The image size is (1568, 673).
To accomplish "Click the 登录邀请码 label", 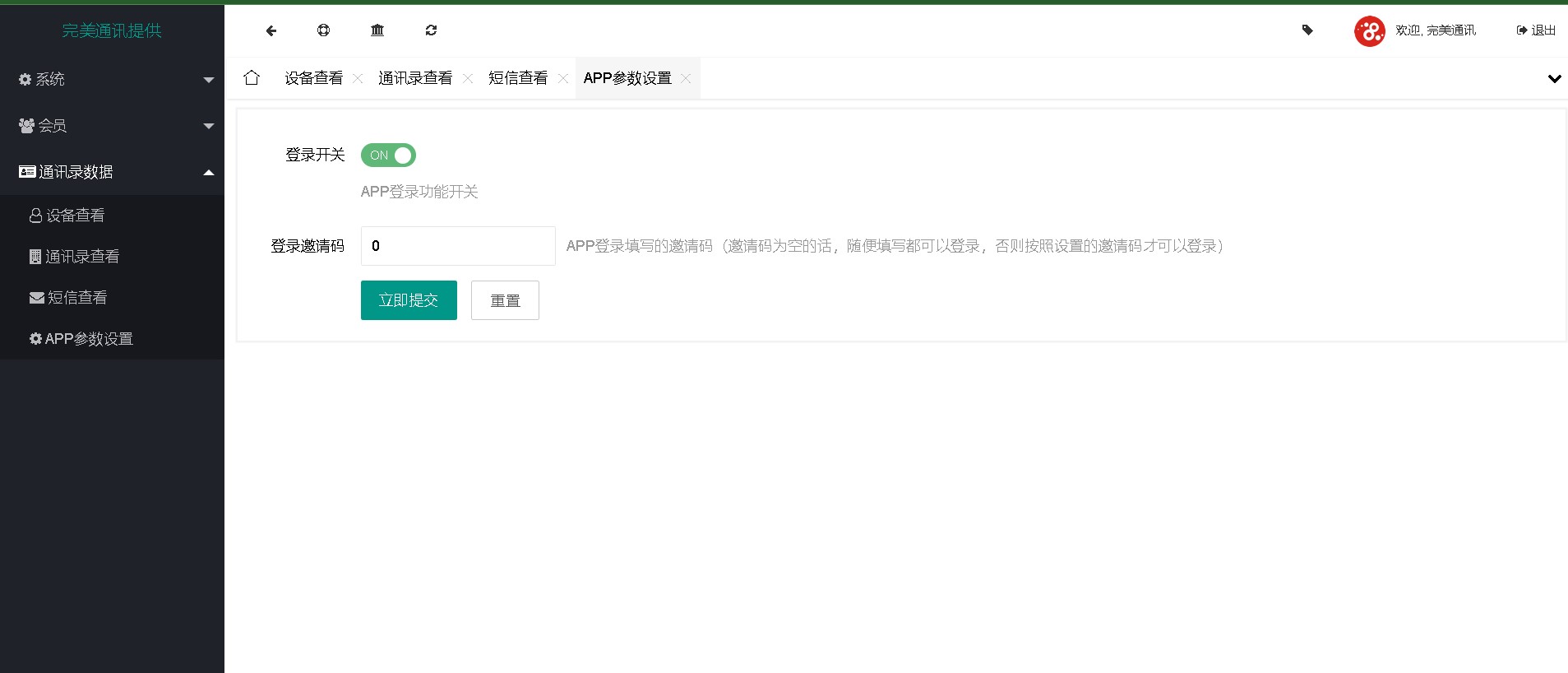I will tap(308, 246).
